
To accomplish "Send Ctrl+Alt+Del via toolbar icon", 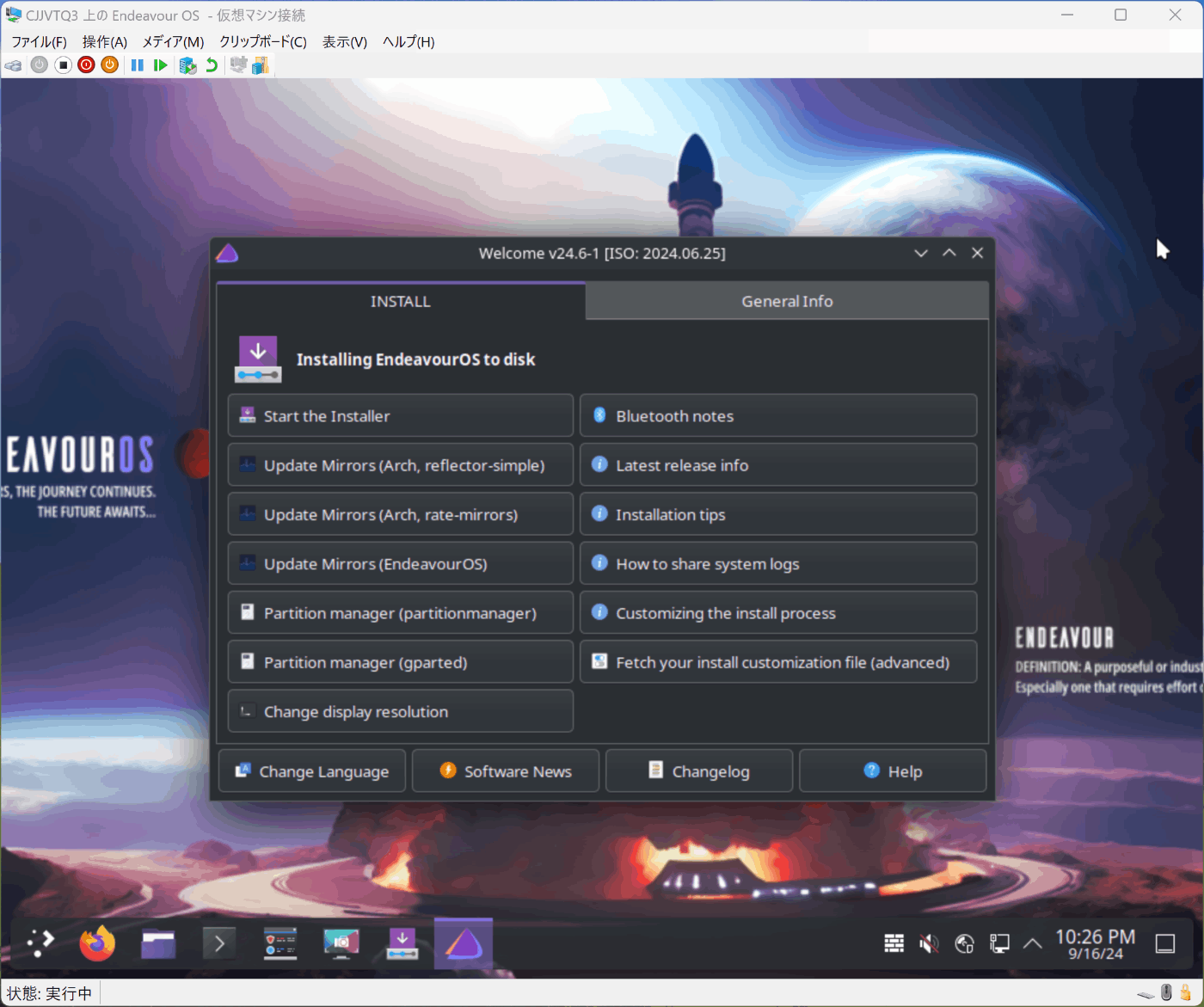I will (14, 65).
